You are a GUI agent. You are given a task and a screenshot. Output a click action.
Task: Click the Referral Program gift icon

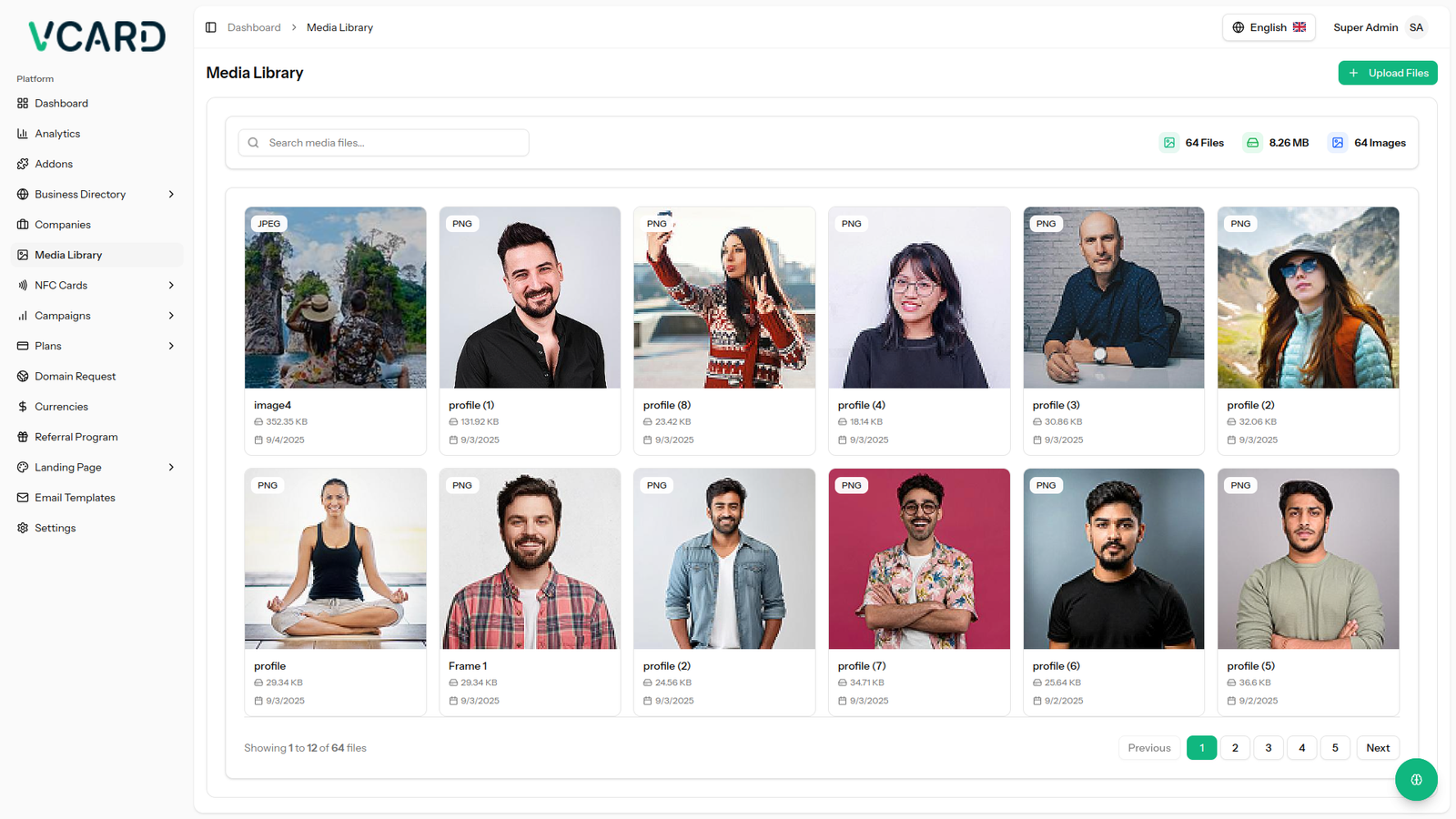23,437
